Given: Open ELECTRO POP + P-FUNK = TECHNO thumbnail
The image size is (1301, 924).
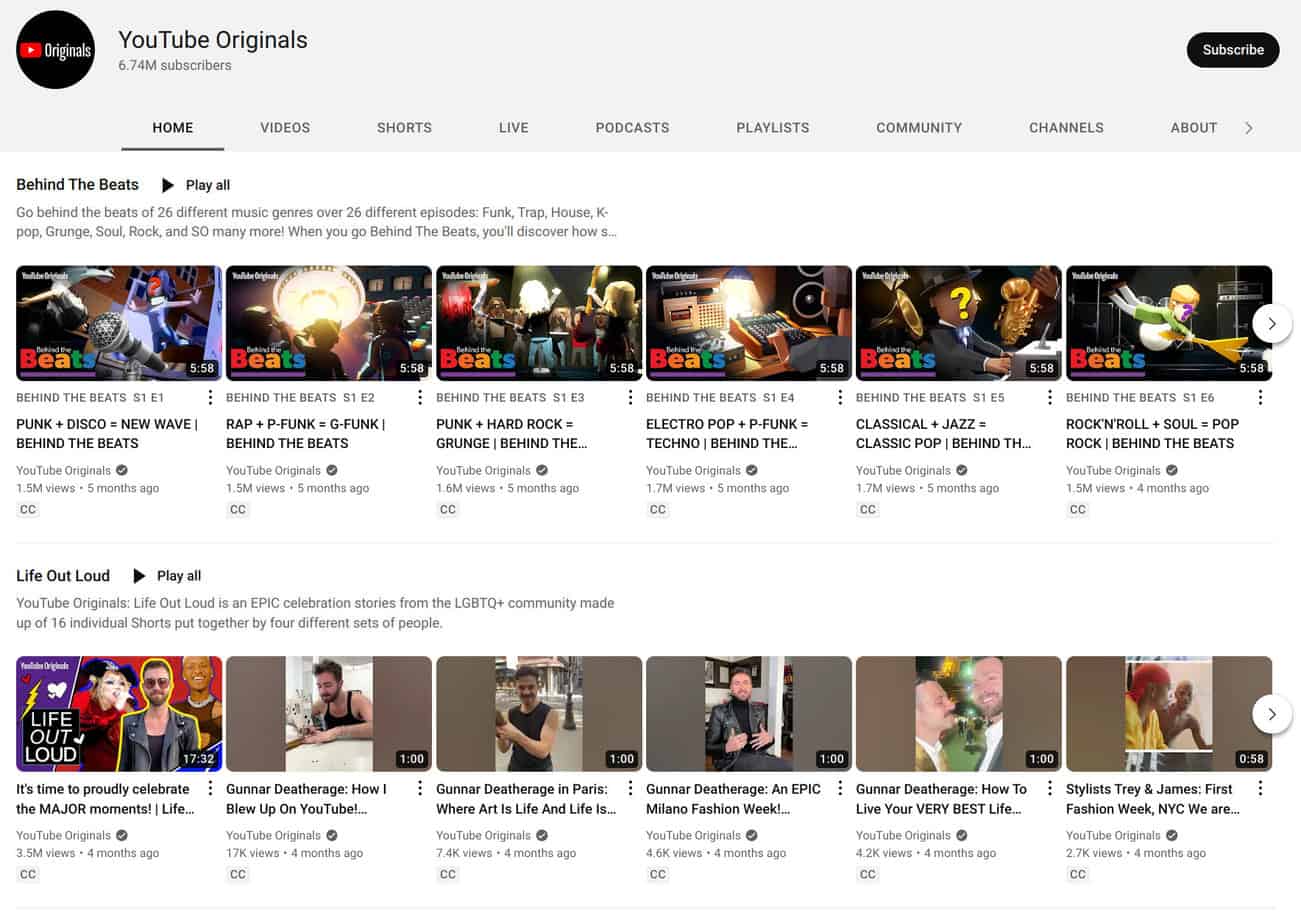Looking at the screenshot, I should tap(749, 323).
